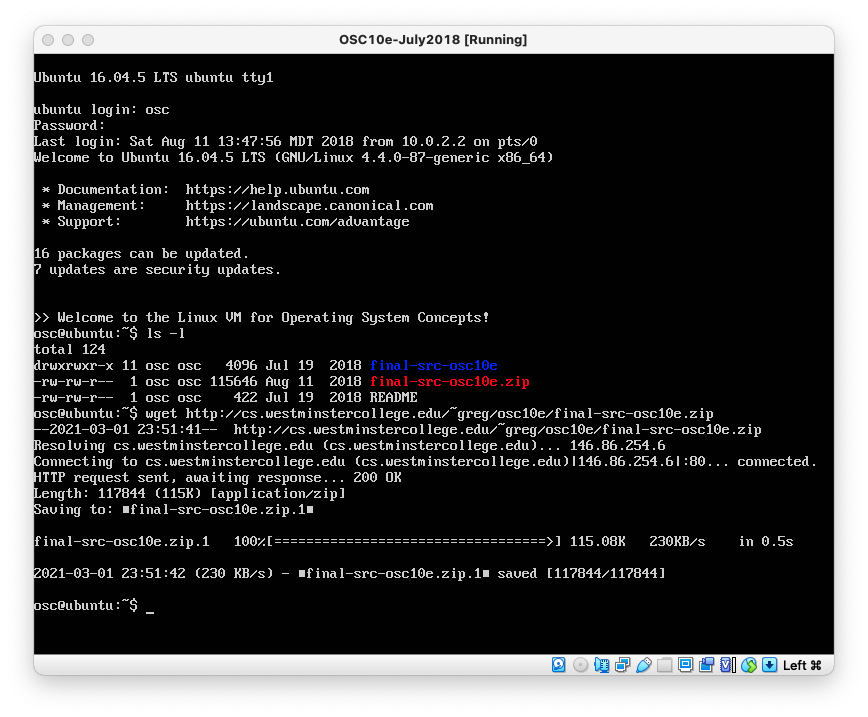Click the mouse integration status icon
The height and width of the screenshot is (717, 868).
tap(748, 665)
